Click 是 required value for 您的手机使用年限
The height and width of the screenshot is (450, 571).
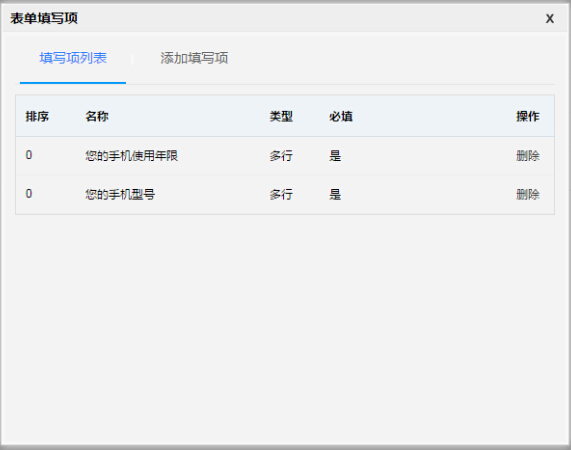coord(335,156)
